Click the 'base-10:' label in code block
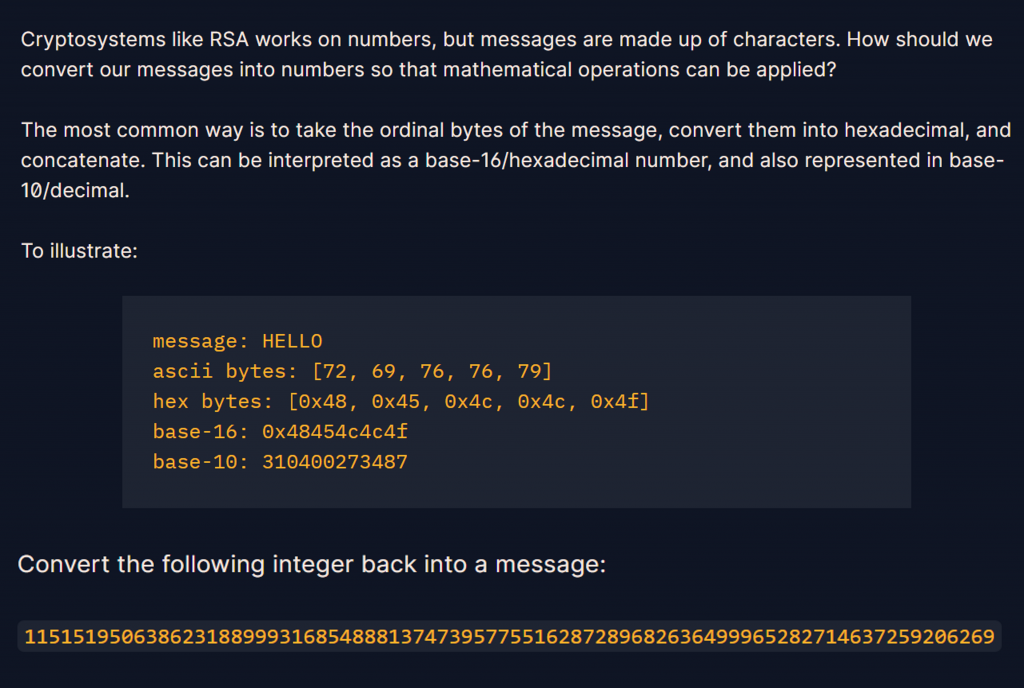The image size is (1024, 688). 201,462
